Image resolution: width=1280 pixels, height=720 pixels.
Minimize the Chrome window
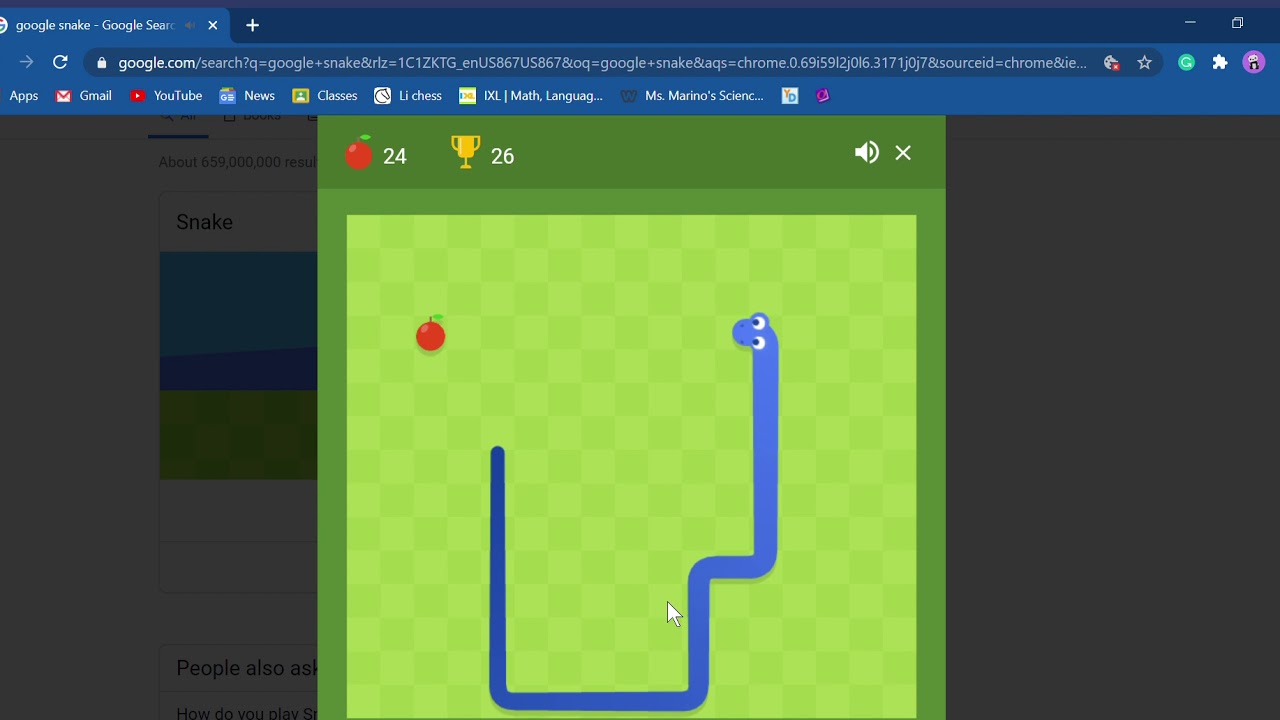coord(1190,22)
